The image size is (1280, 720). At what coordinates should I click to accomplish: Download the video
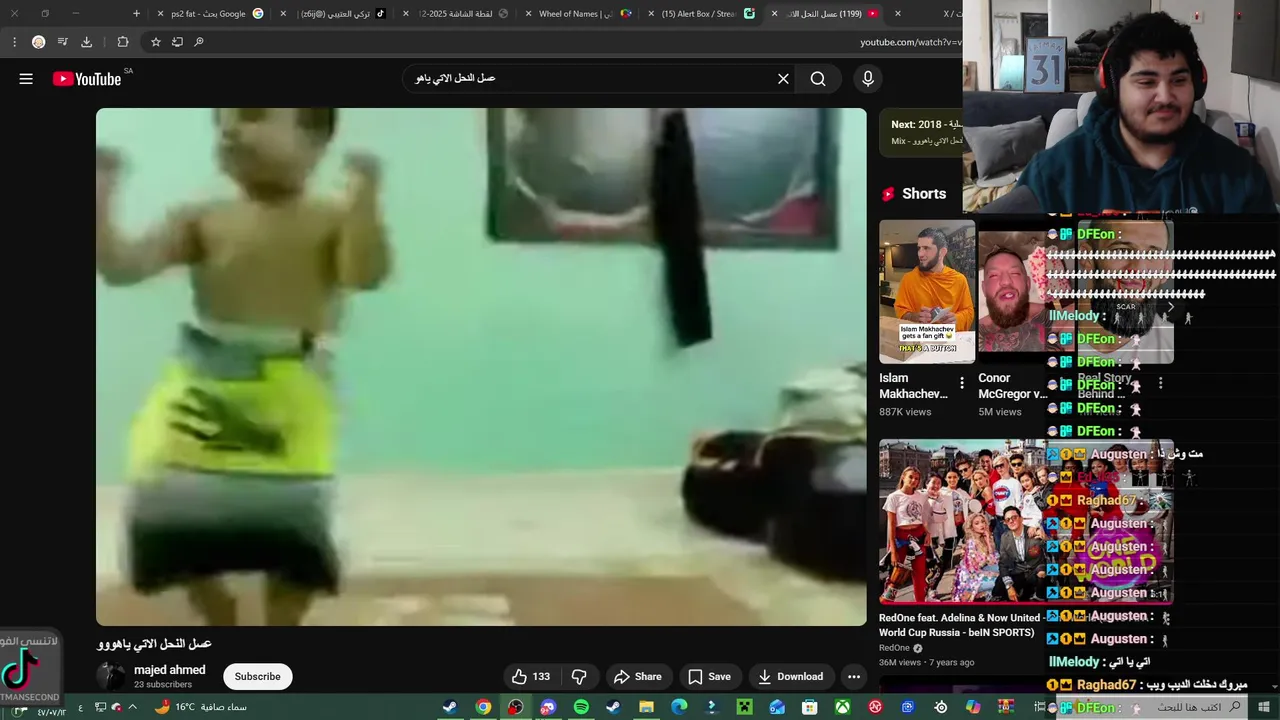[790, 677]
